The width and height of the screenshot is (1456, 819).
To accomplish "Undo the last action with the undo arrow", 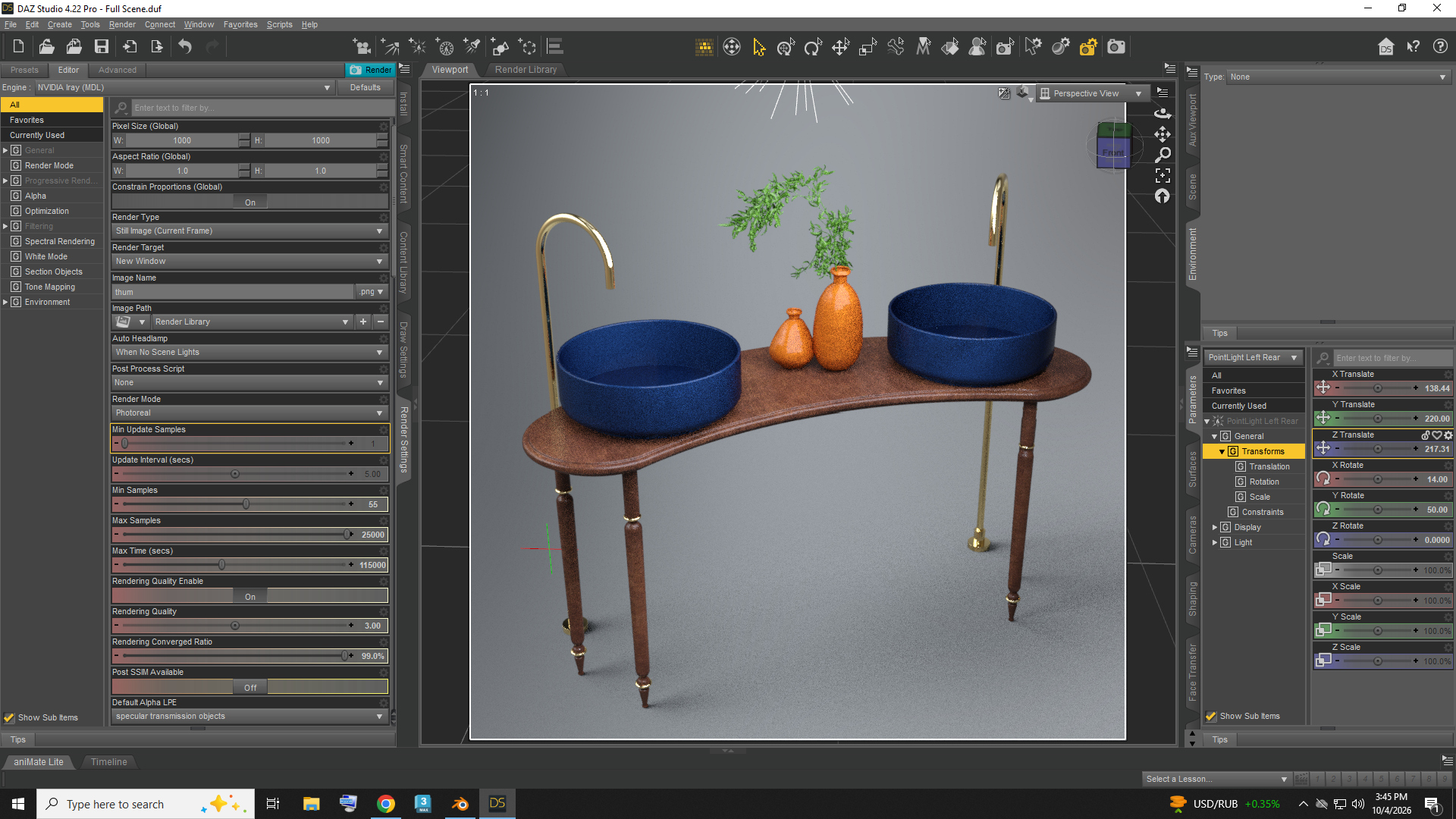I will (x=185, y=47).
